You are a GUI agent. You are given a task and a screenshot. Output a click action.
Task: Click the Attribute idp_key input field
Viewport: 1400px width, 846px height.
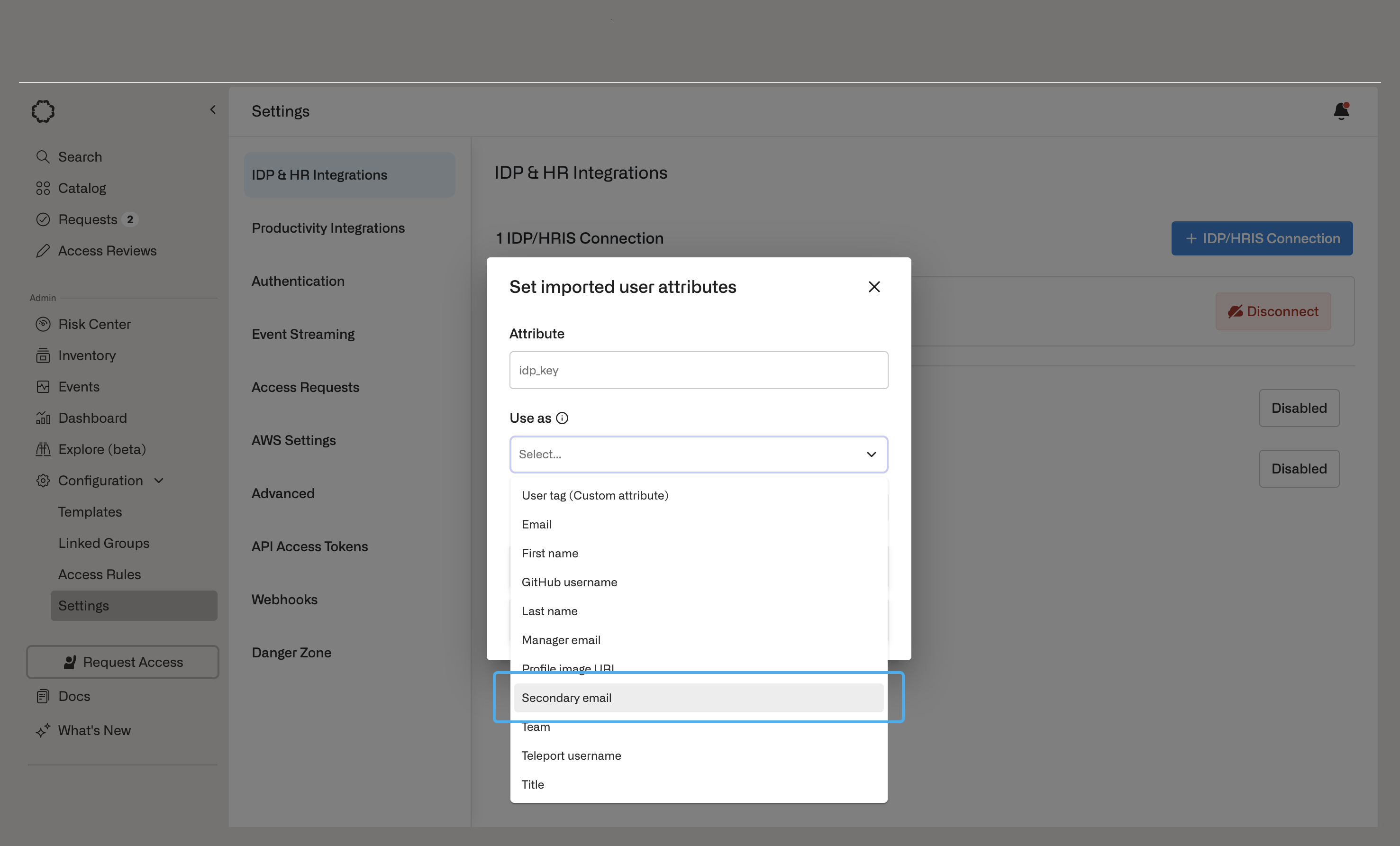pos(698,370)
